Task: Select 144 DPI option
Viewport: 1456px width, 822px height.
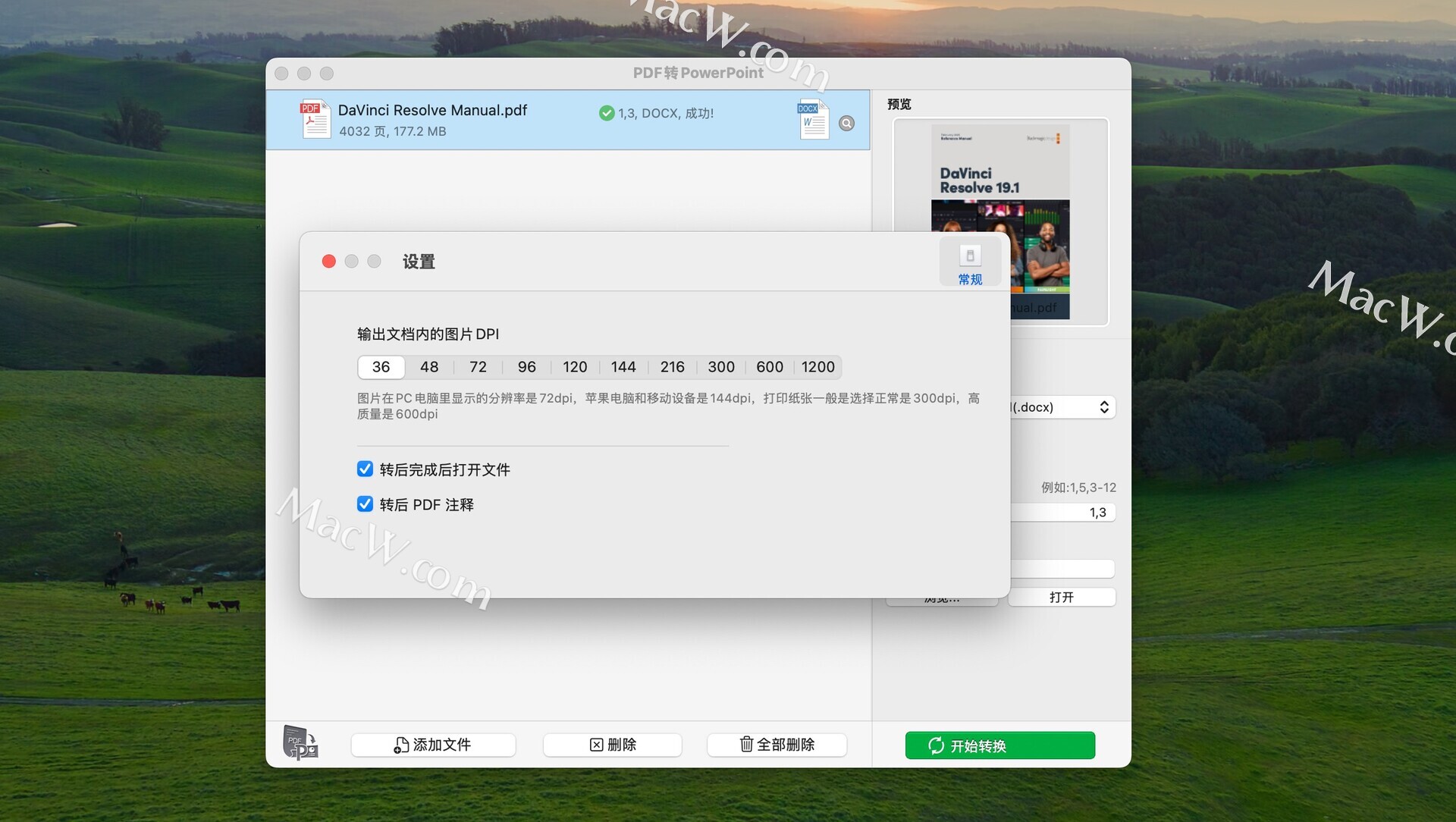Action: click(x=623, y=367)
